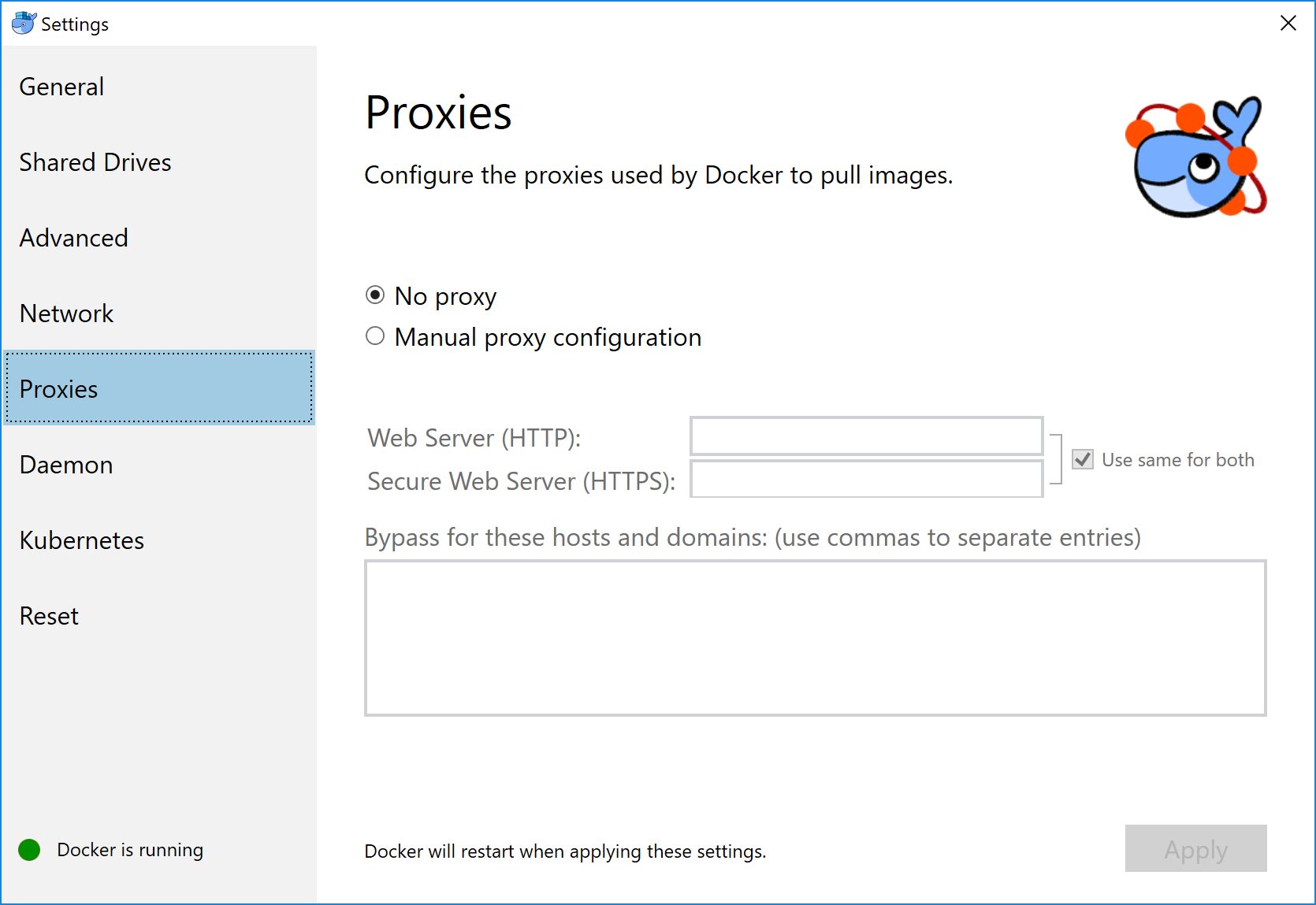This screenshot has height=905, width=1316.
Task: Open the Daemon settings section
Action: point(65,464)
